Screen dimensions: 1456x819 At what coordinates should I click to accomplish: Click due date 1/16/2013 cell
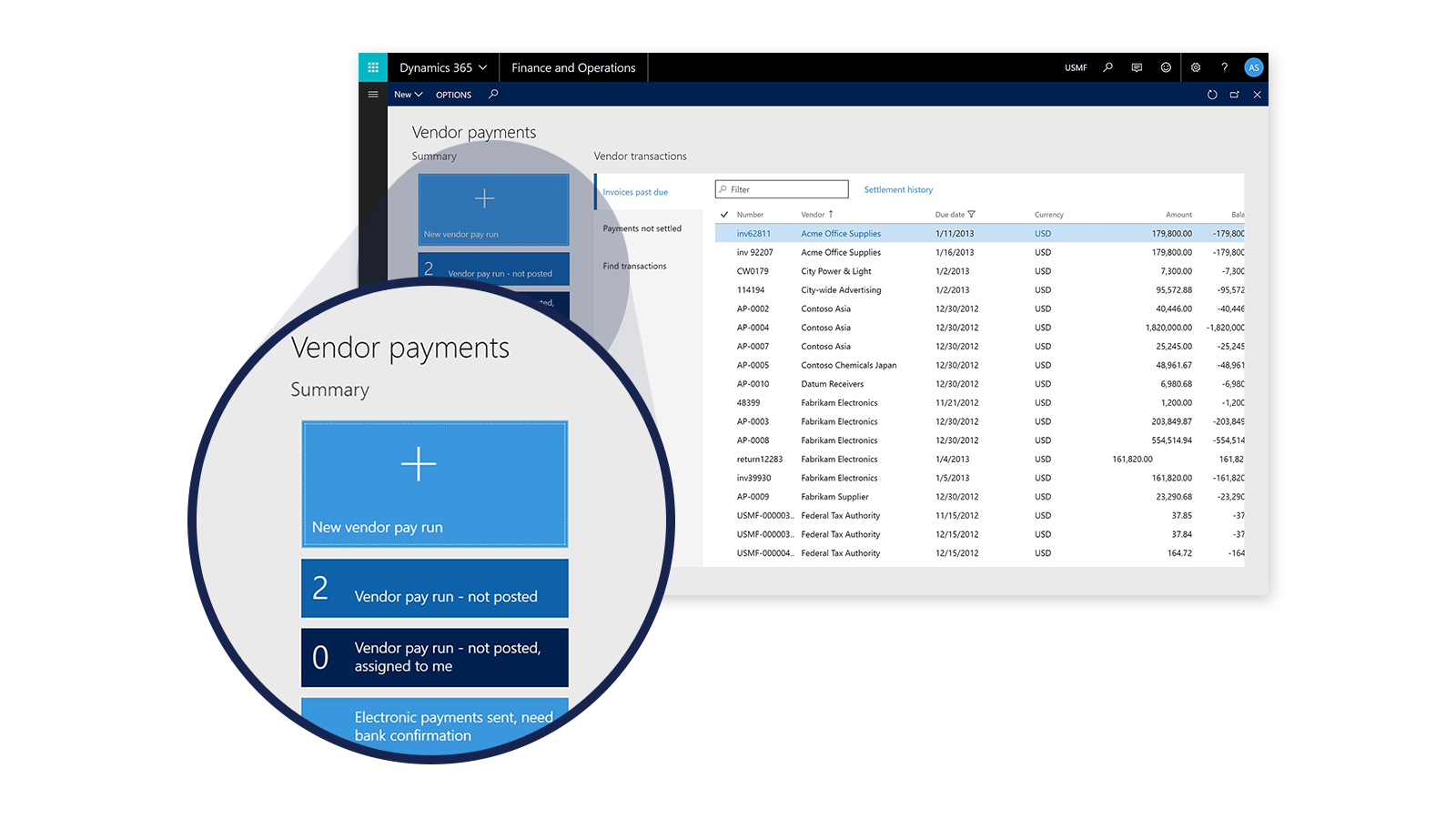(x=955, y=252)
